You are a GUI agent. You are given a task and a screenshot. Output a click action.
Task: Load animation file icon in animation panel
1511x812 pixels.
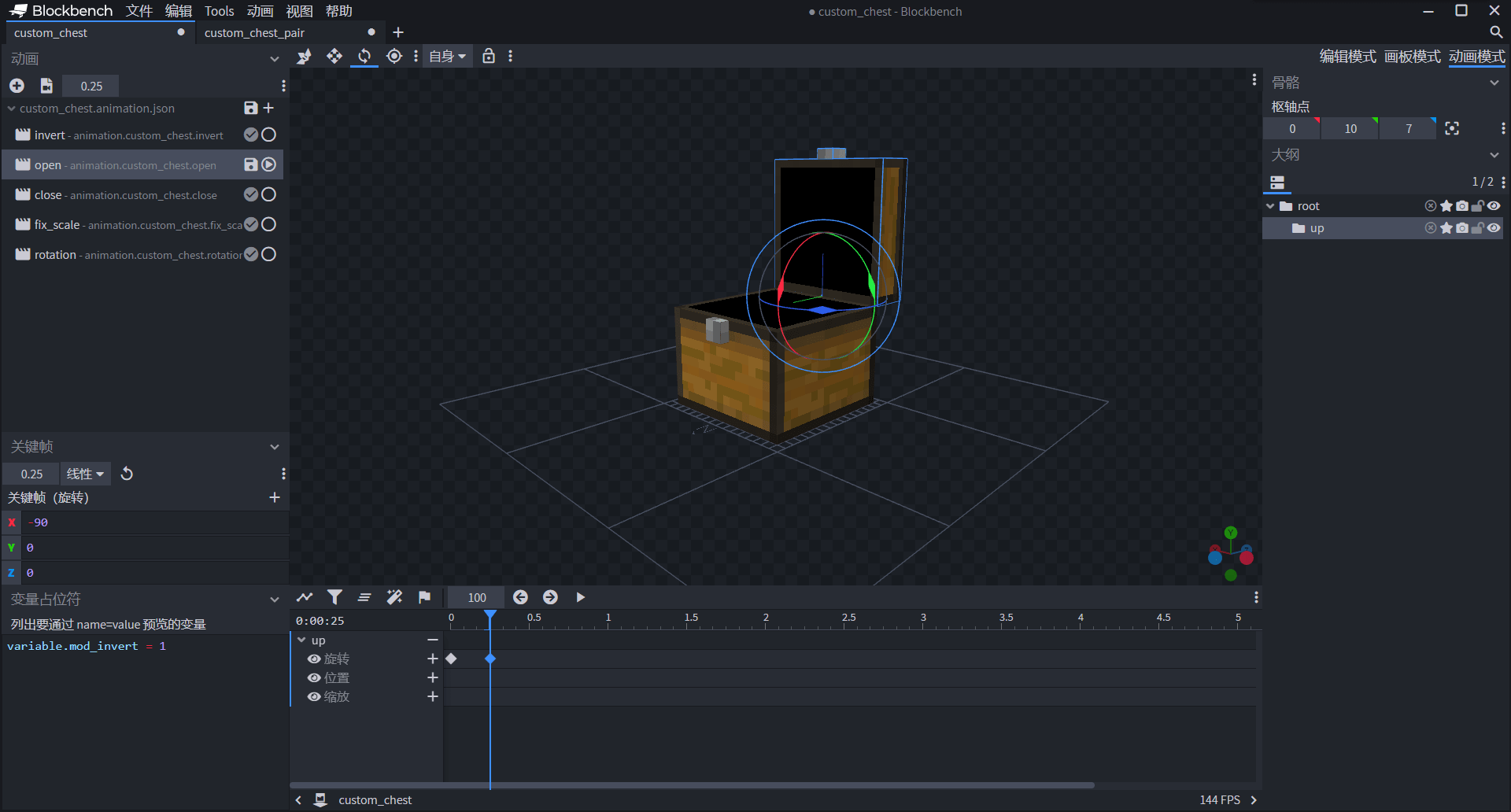point(46,86)
